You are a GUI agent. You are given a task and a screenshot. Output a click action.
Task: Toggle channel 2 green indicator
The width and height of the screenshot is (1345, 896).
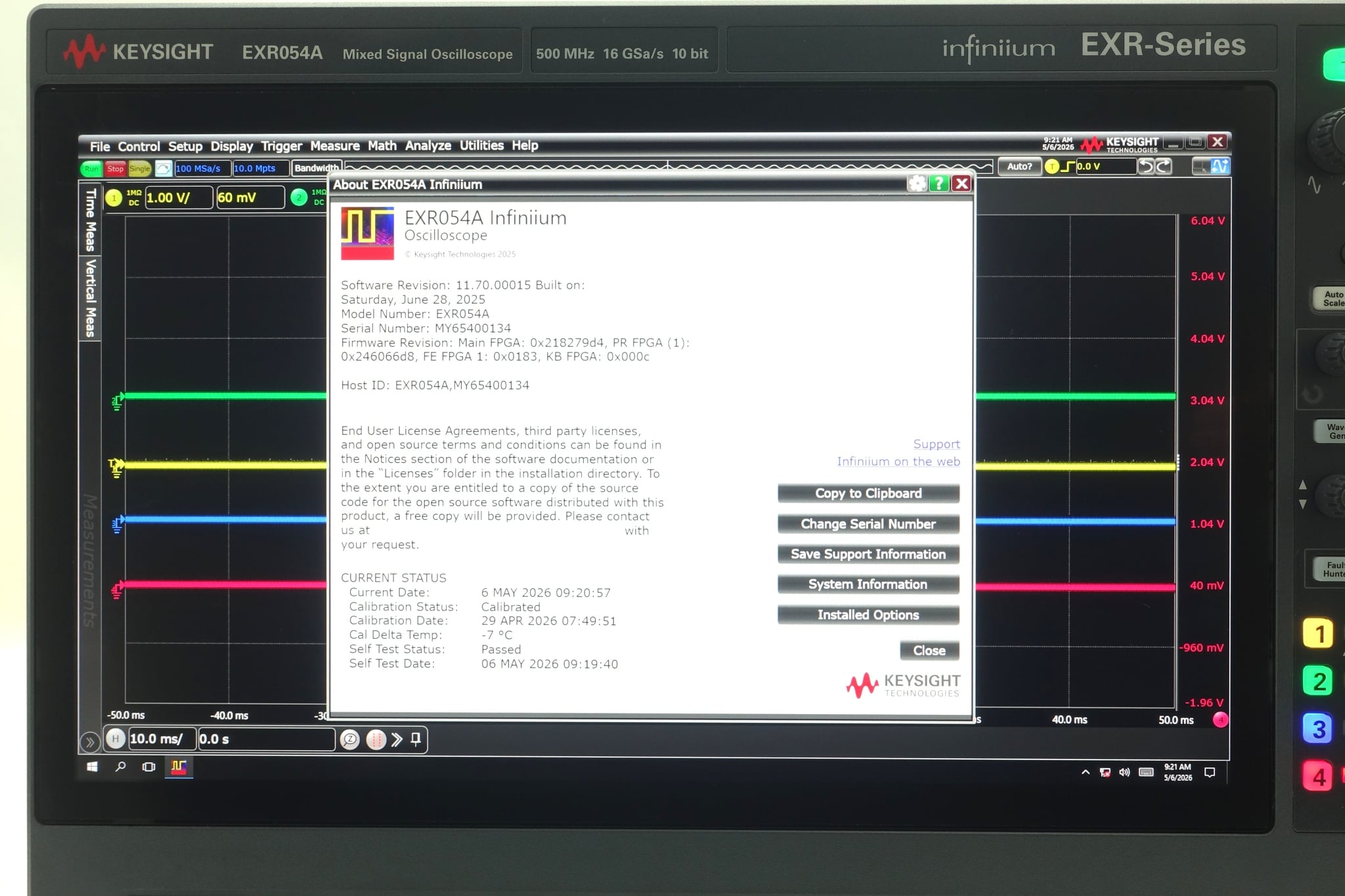(299, 197)
